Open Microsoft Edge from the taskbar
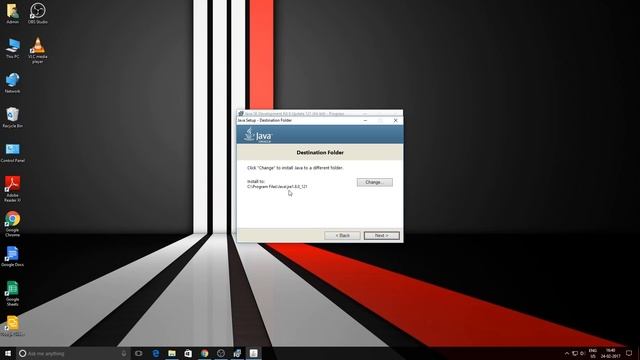 pos(156,353)
